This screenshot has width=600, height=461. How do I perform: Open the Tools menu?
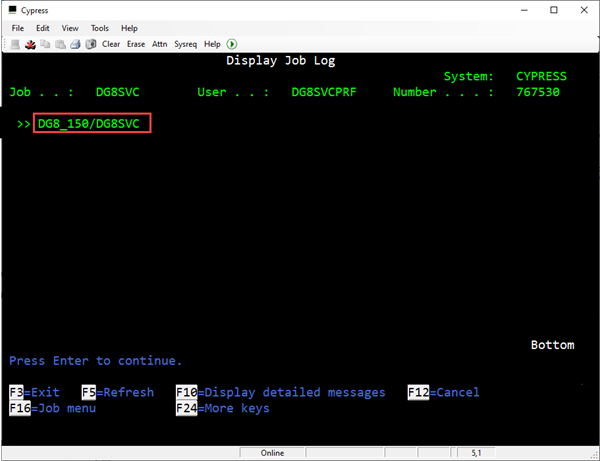(x=99, y=28)
